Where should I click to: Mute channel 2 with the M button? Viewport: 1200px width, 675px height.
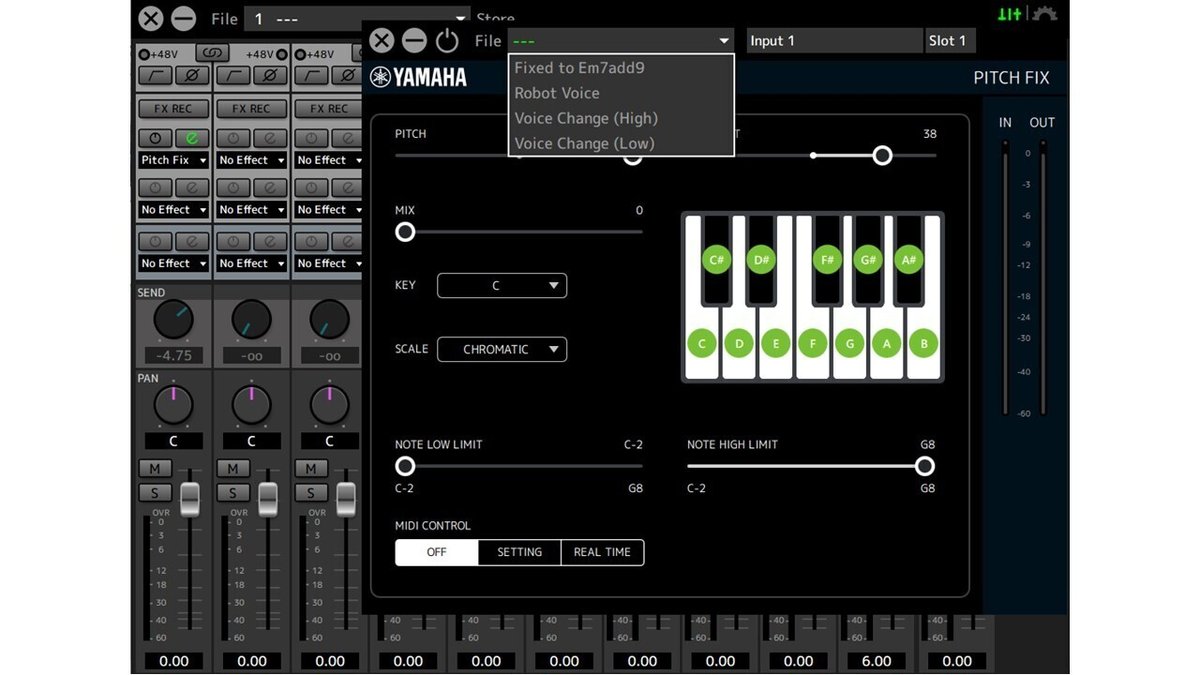pyautogui.click(x=233, y=469)
